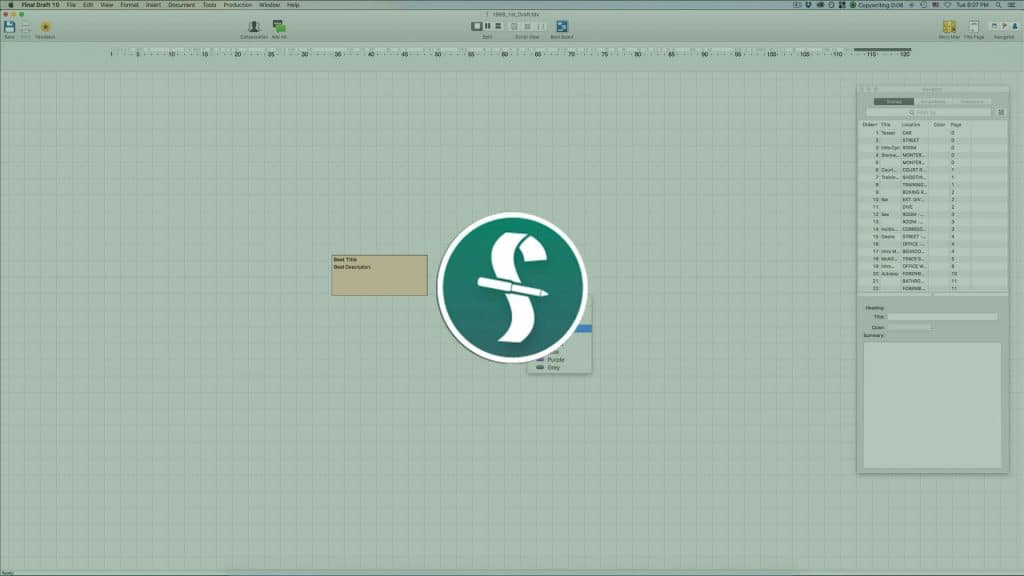Switch to the first Script View icon
Viewport: 1024px width, 576px height.
pos(514,27)
